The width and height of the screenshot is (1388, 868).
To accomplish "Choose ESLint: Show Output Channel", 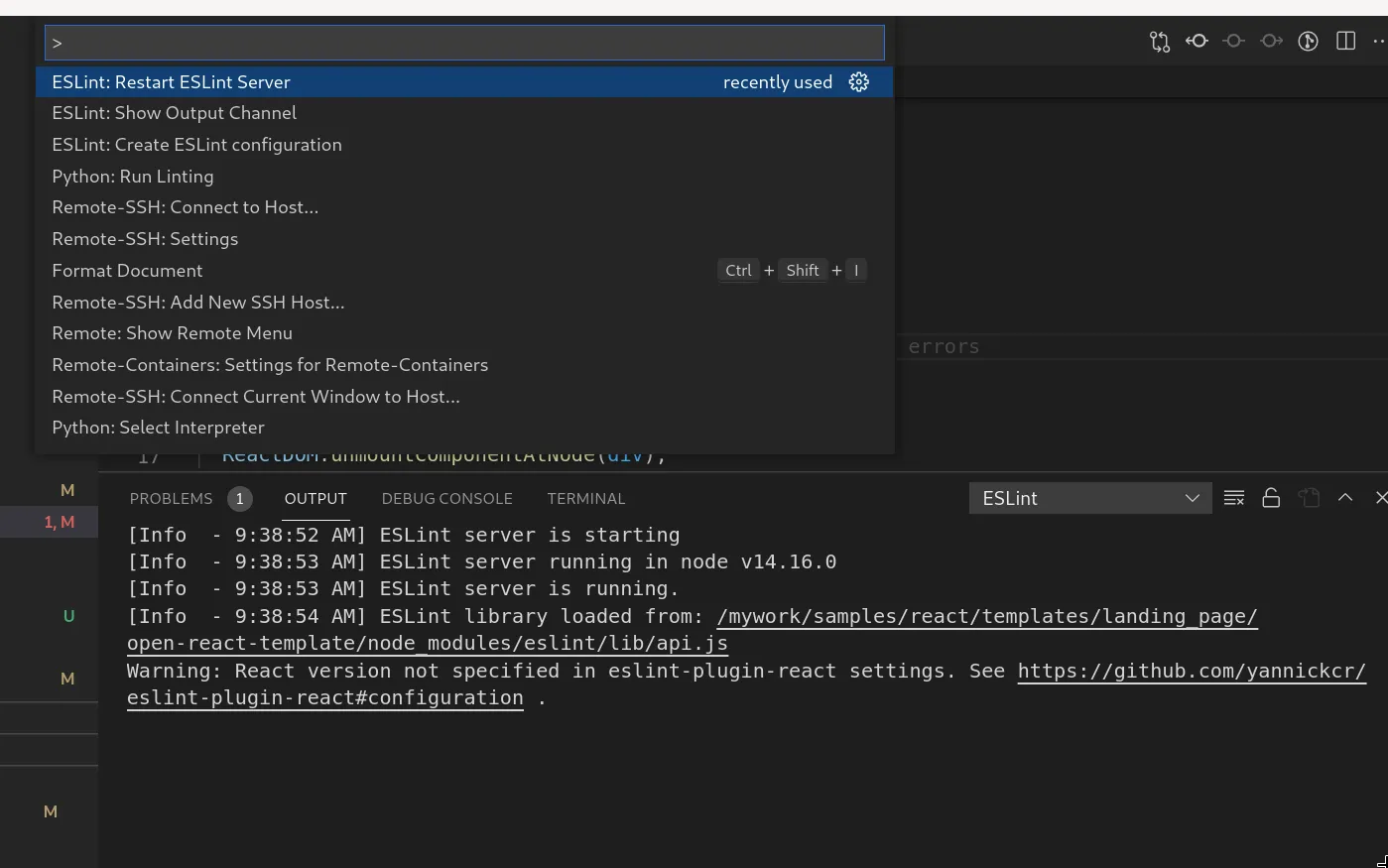I will pos(464,113).
